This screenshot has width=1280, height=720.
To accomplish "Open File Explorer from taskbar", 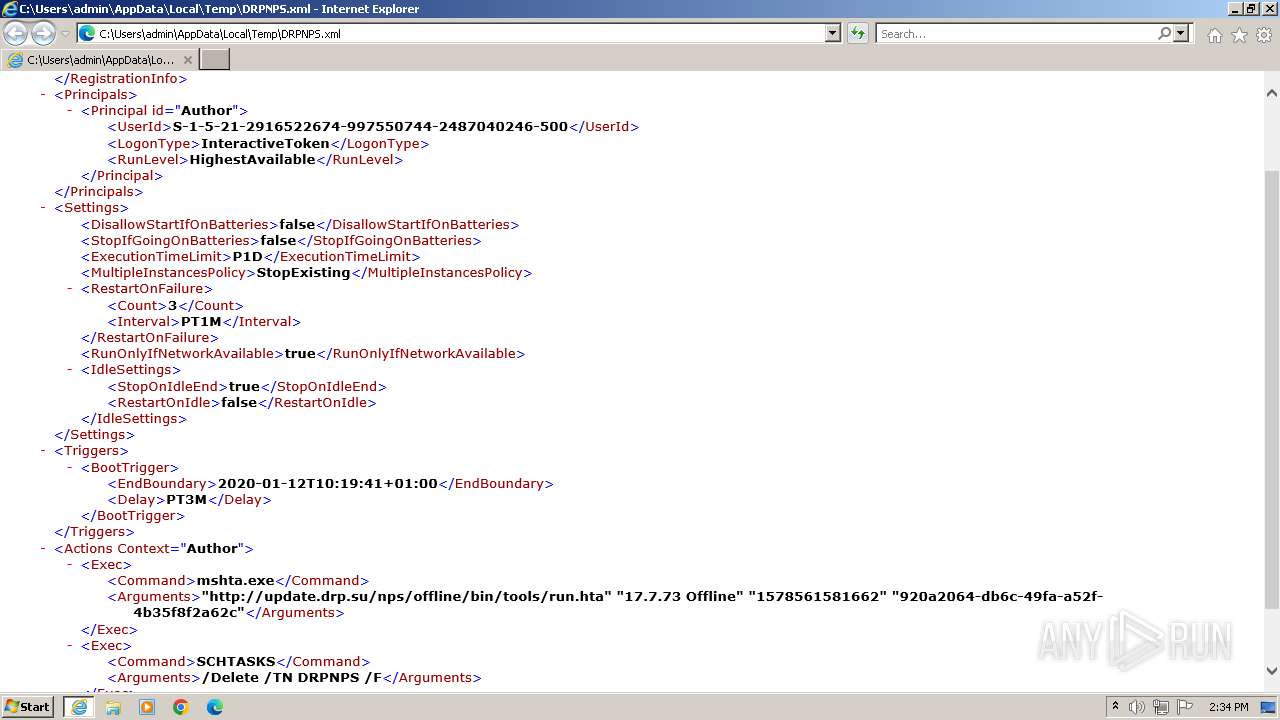I will tap(113, 707).
